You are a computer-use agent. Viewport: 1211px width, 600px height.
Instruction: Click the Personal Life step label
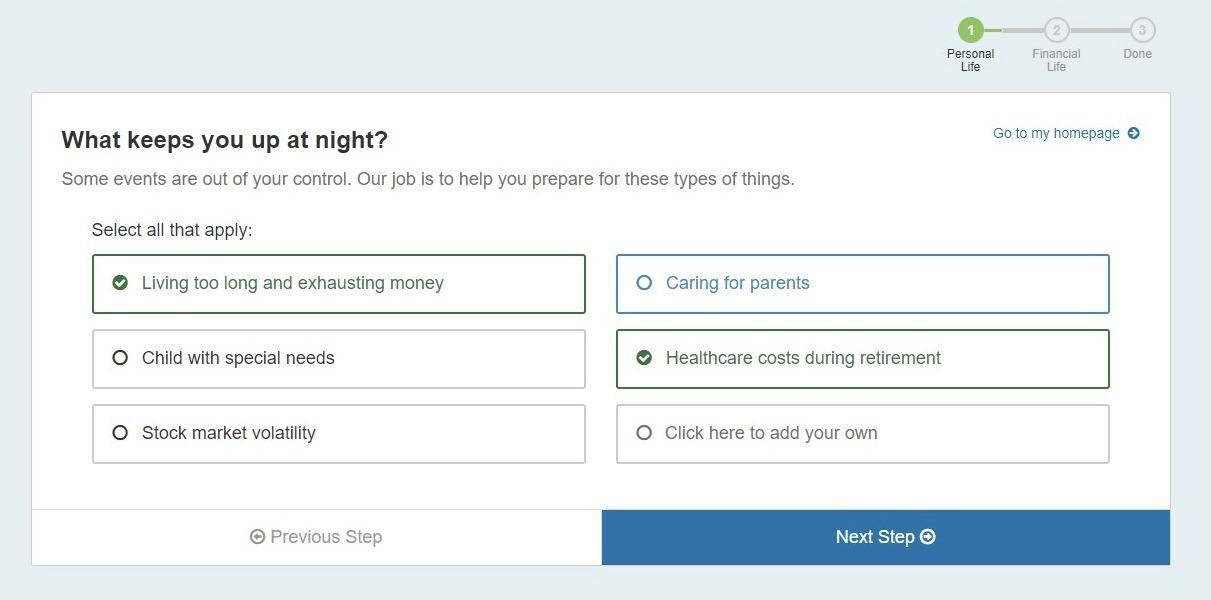click(x=970, y=60)
